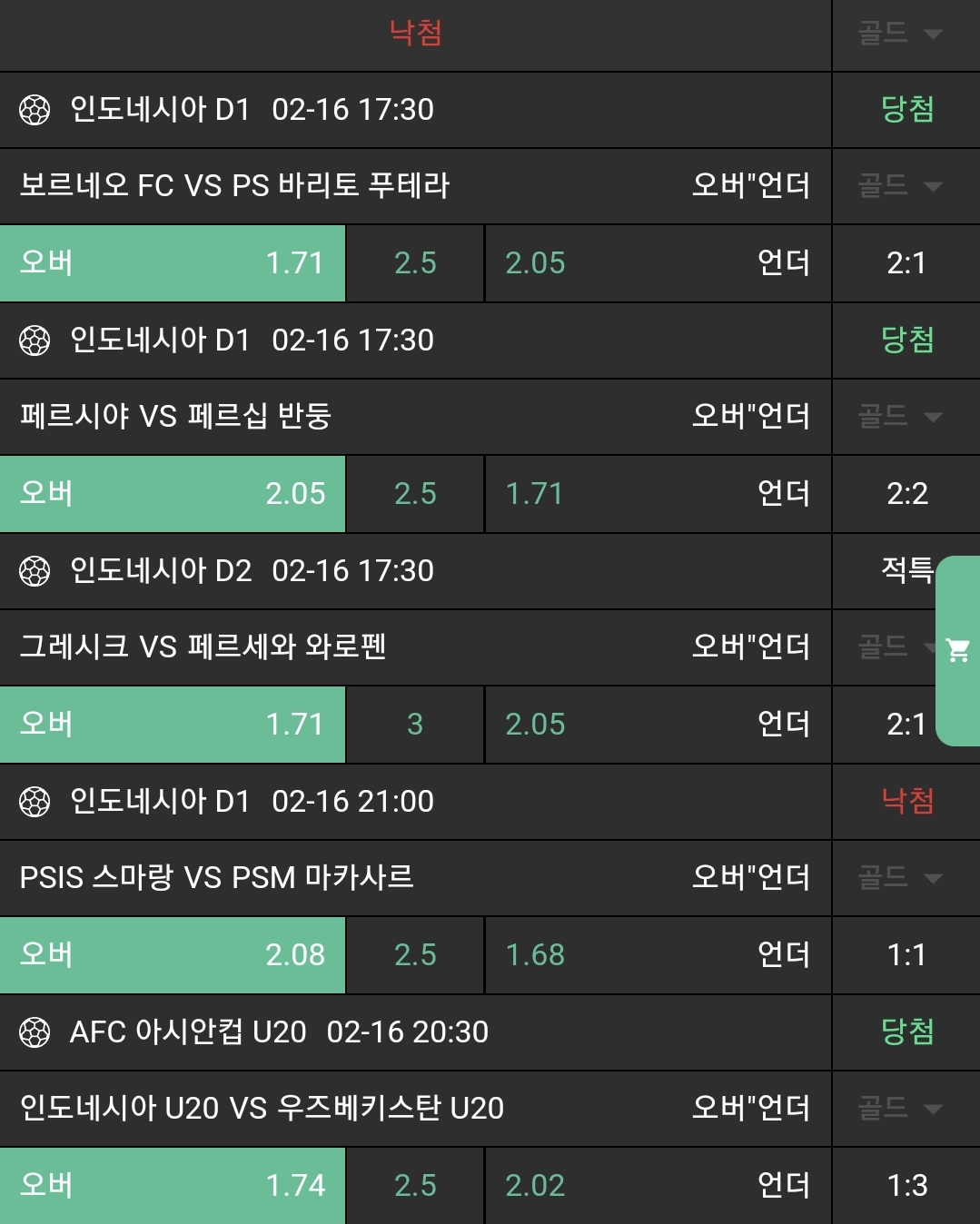The width and height of the screenshot is (980, 1224).
Task: Select 오버 1.74 for Indonesia U20 match
Action: pos(173,1186)
